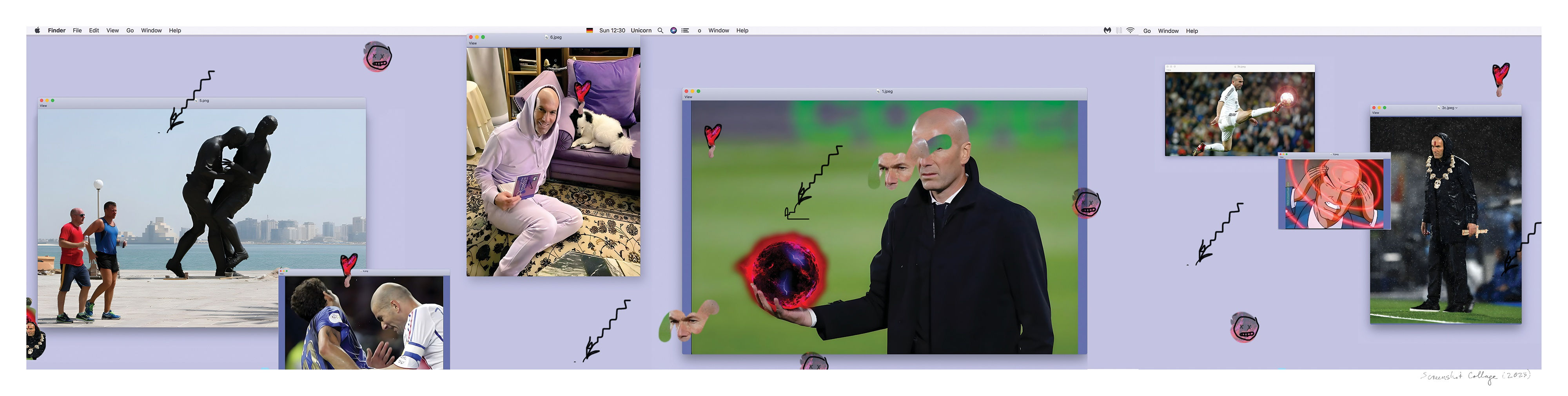Screen dimensions: 1568x396
Task: Click View in the 1.jpeg window
Action: [688, 97]
